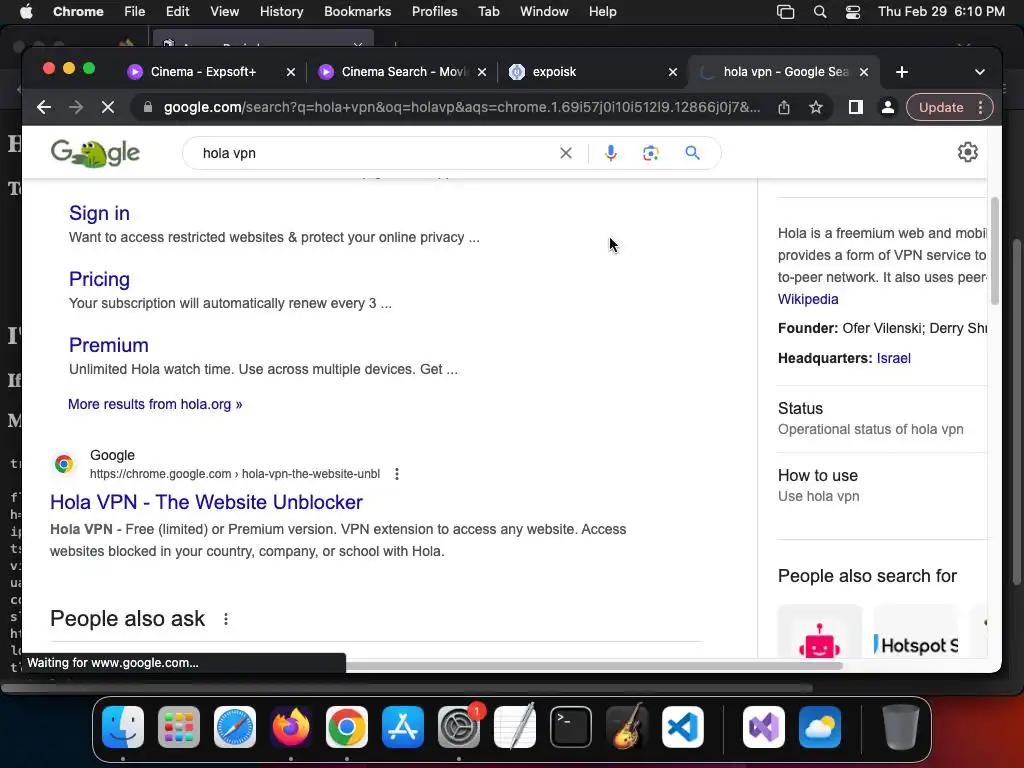Open Google quick settings gear

coord(967,152)
